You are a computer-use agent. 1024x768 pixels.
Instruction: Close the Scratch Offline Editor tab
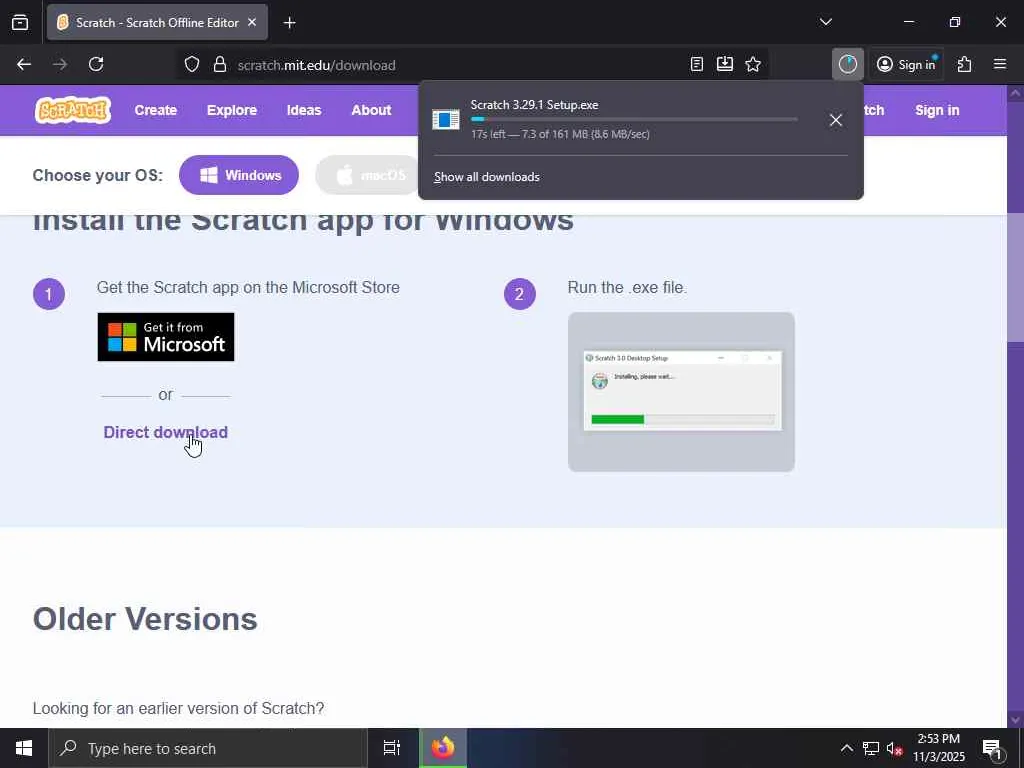click(x=252, y=22)
